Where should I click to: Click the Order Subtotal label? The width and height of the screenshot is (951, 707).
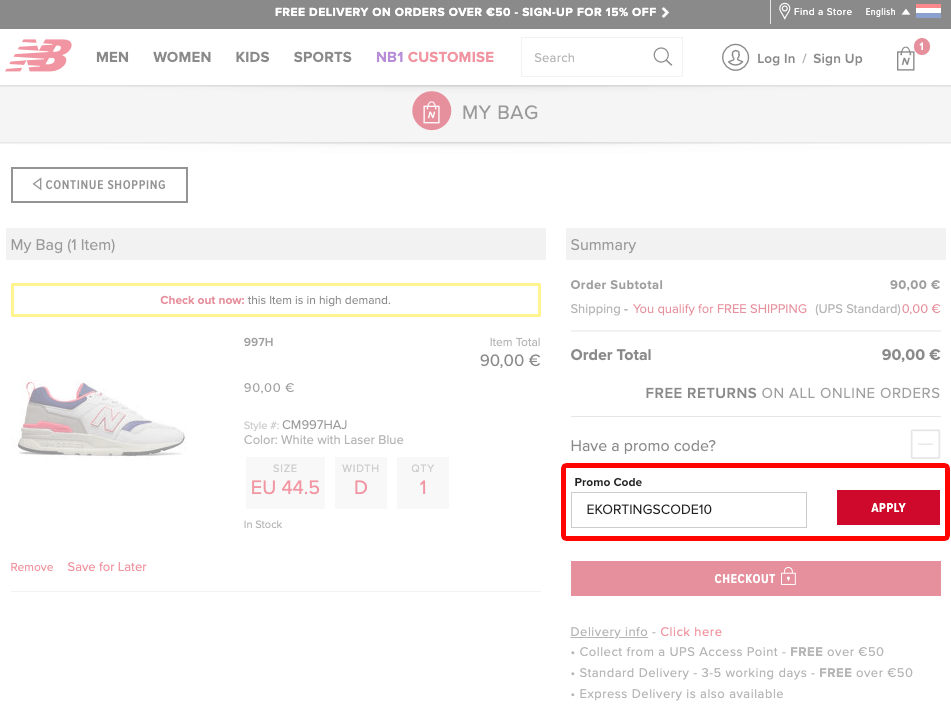click(616, 285)
